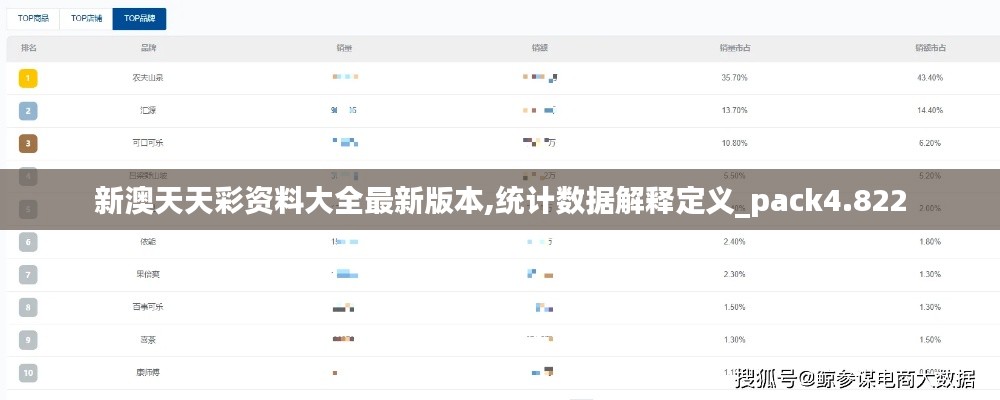Click the 35.70% sales volume share value
1000x400 pixels.
click(735, 78)
